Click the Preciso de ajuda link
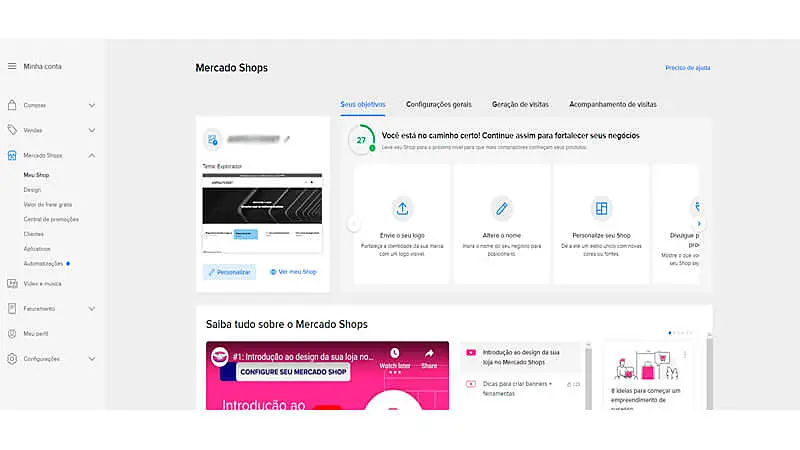Screen dimensions: 800x450 tap(687, 68)
